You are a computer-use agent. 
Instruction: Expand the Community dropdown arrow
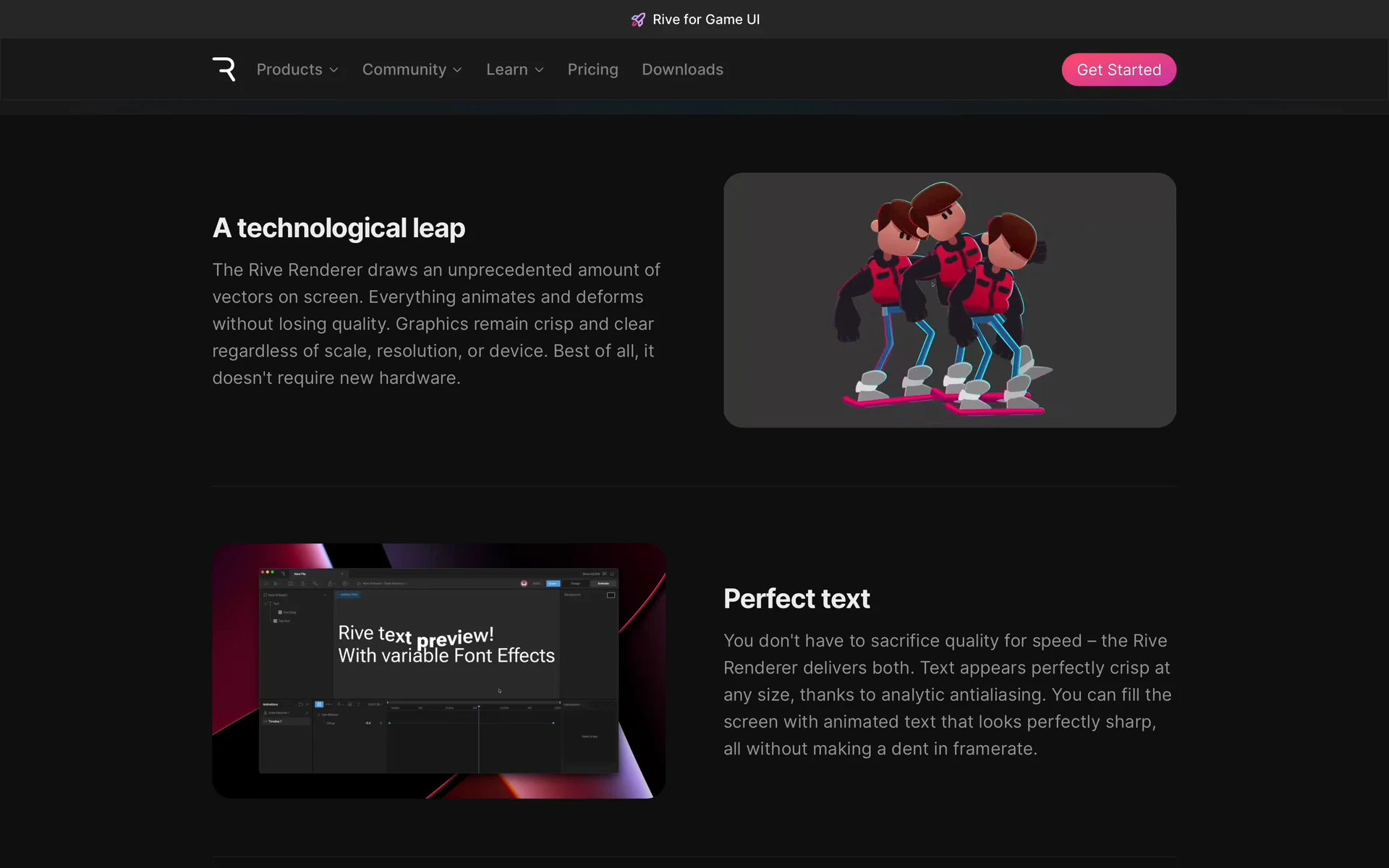457,70
